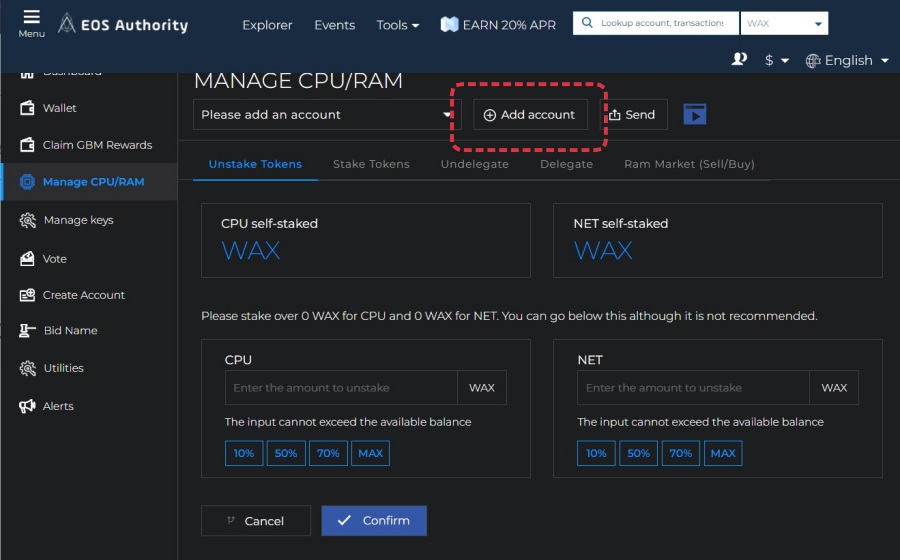This screenshot has height=560, width=900.
Task: Click the Wallet sidebar icon
Action: (27, 108)
